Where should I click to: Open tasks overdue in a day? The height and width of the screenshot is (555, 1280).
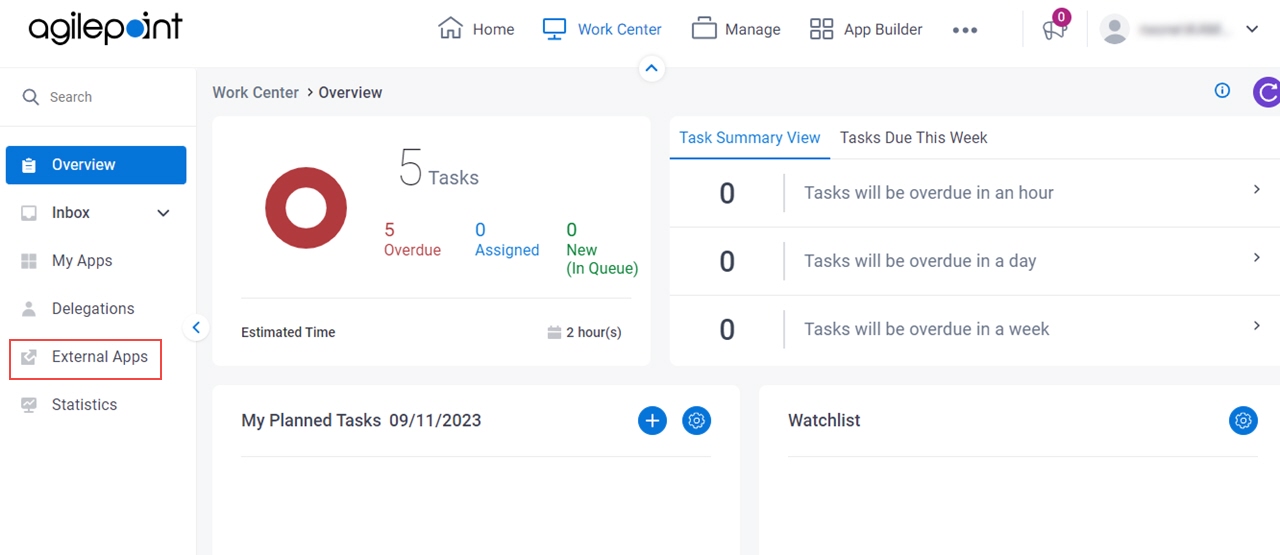click(974, 261)
